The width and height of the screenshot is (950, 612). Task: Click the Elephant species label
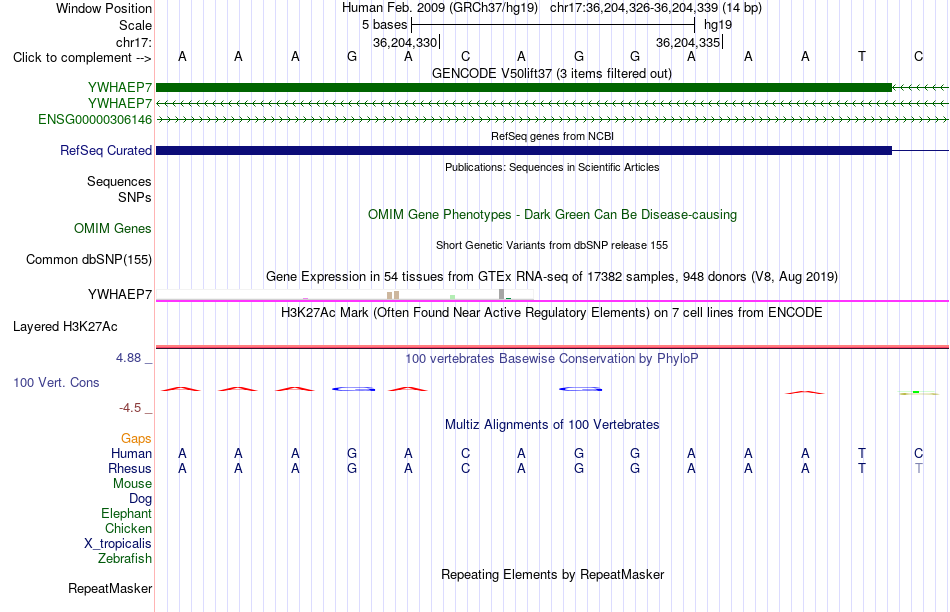[x=126, y=513]
